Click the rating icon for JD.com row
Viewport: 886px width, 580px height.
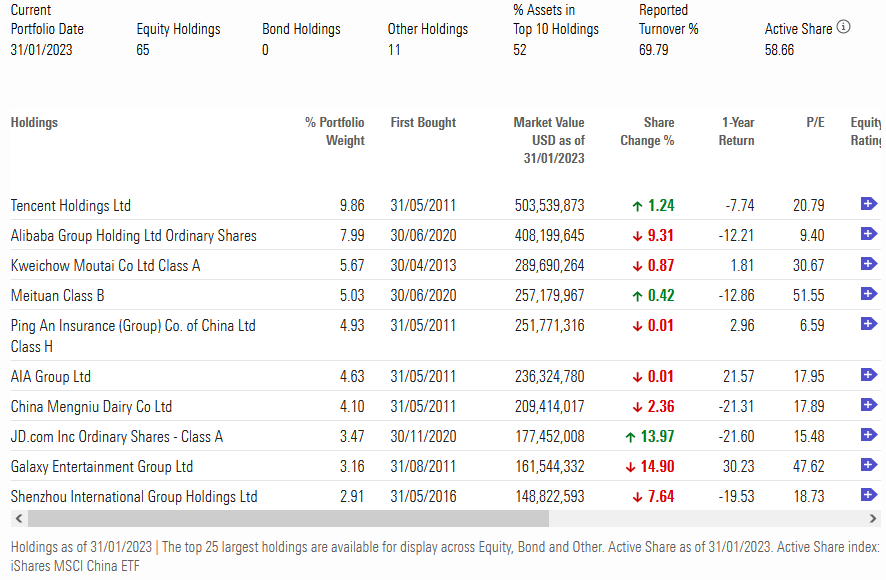[x=868, y=435]
